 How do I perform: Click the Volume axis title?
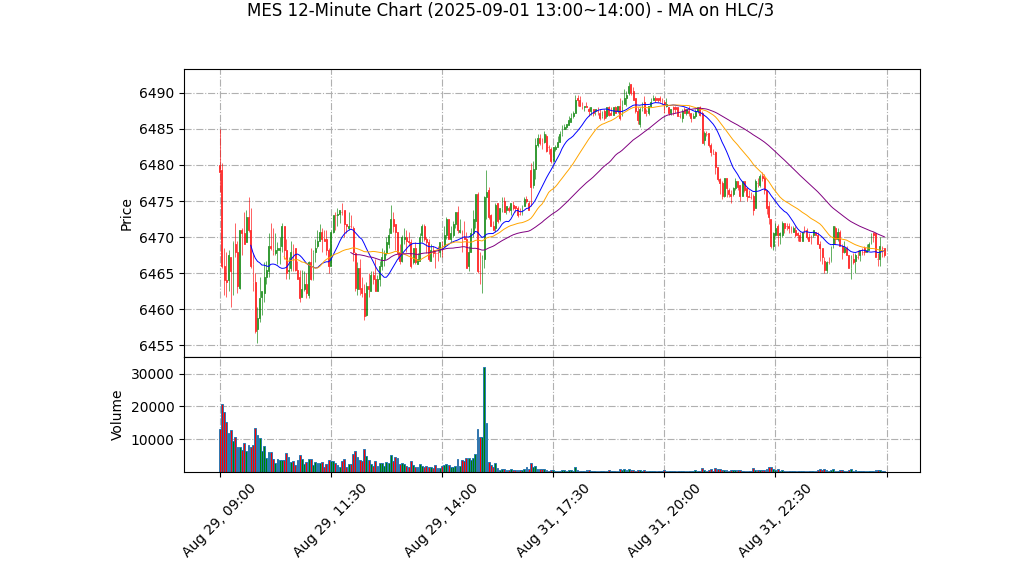[116, 415]
